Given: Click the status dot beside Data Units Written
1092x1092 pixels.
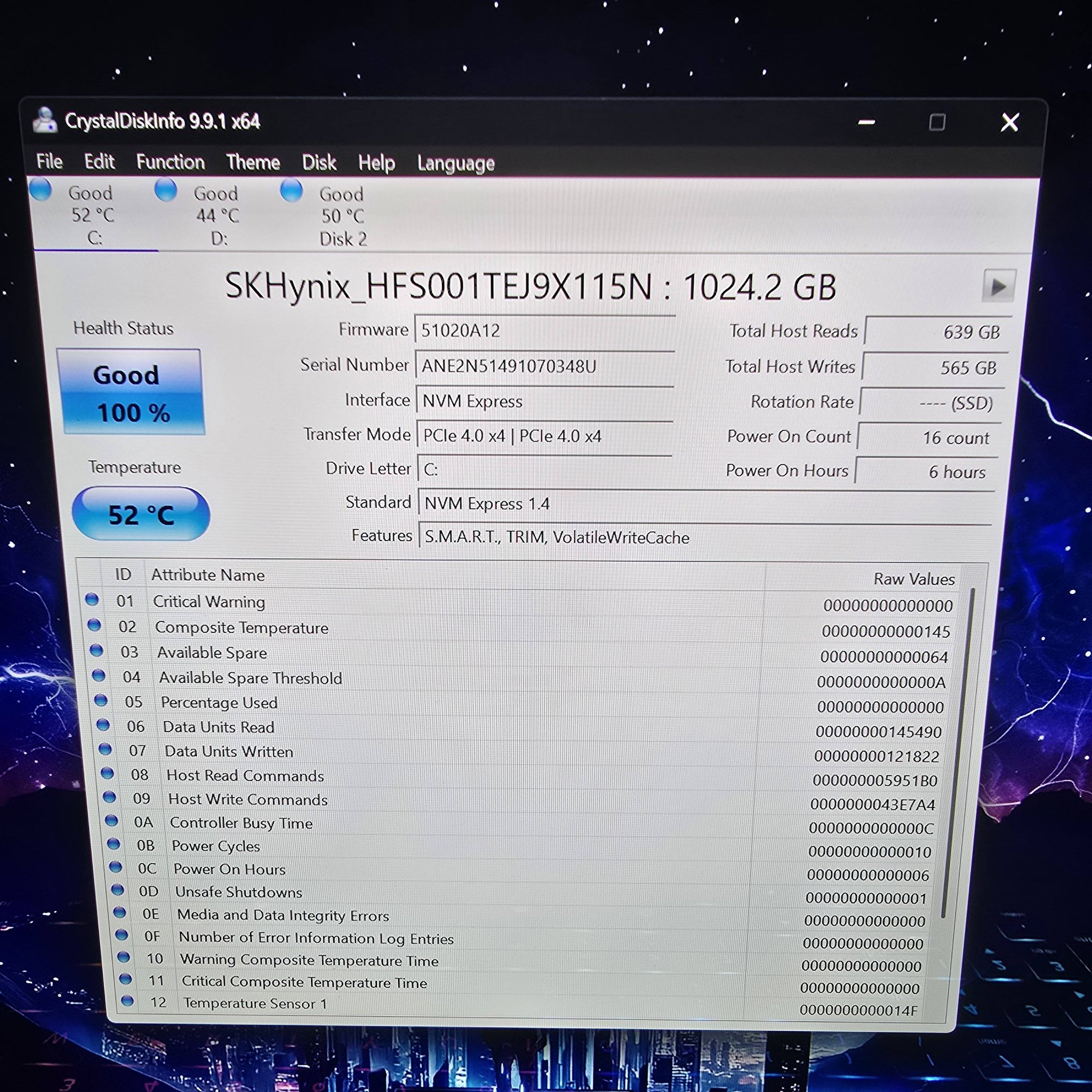Looking at the screenshot, I should pyautogui.click(x=105, y=748).
